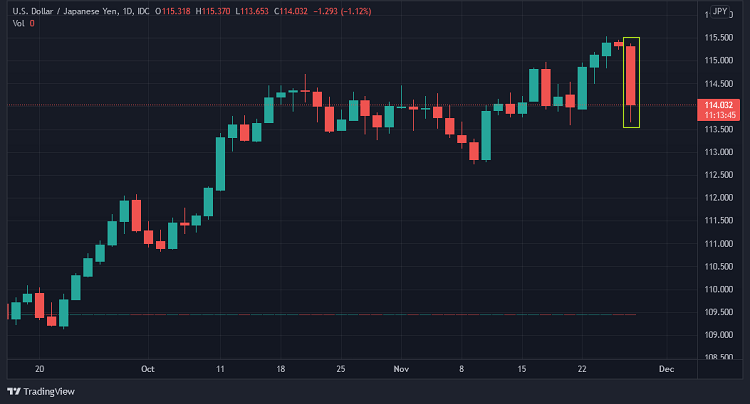Open the JPY currency selector
This screenshot has width=750, height=404.
[719, 13]
